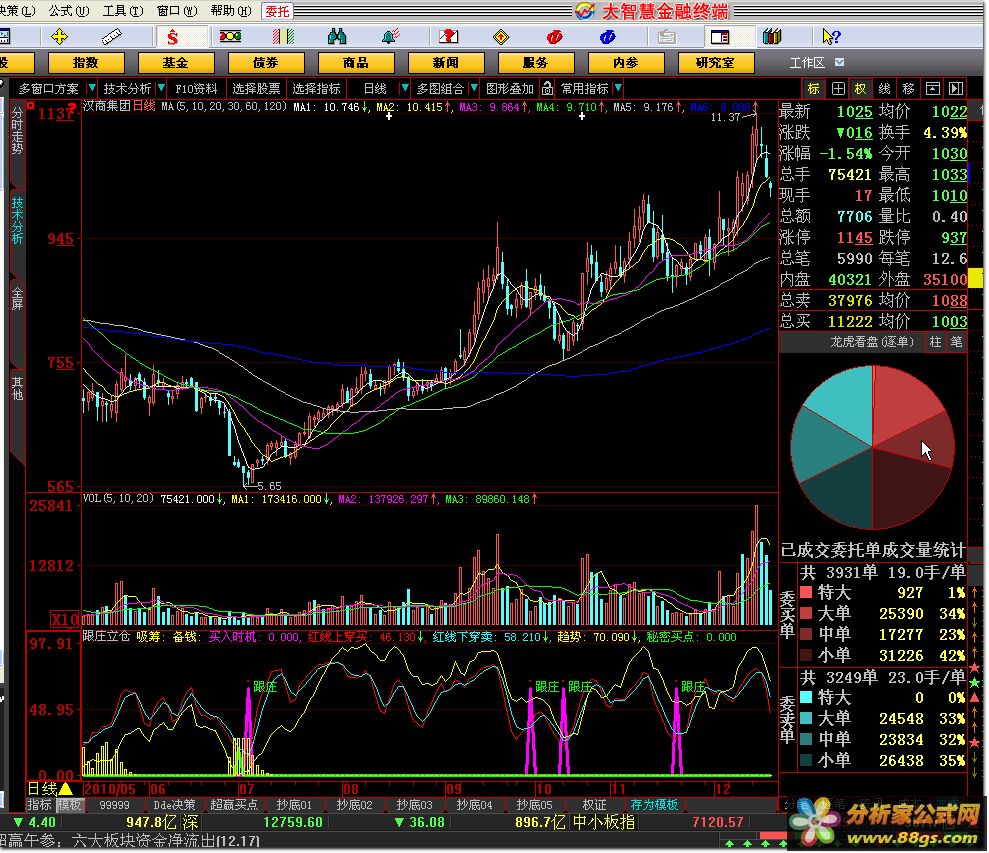The width and height of the screenshot is (989, 853).
Task: Click the 指数 index button
Action: [86, 62]
